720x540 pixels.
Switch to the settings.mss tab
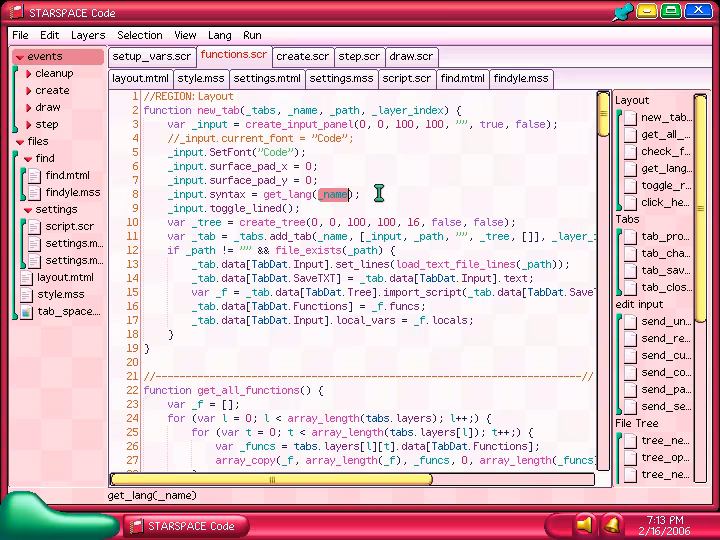340,78
